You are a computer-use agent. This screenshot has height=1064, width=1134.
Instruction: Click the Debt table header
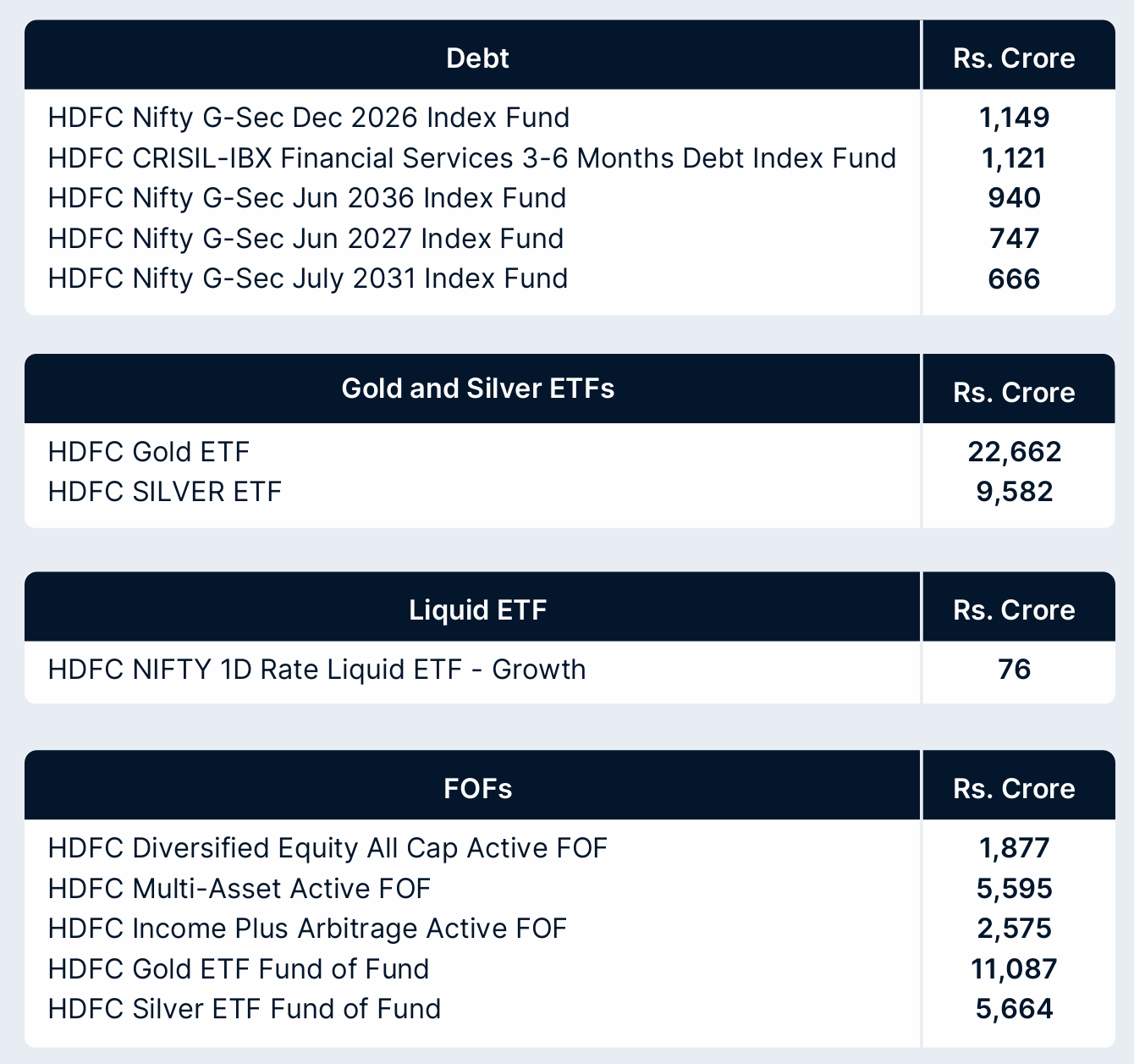[x=477, y=58]
